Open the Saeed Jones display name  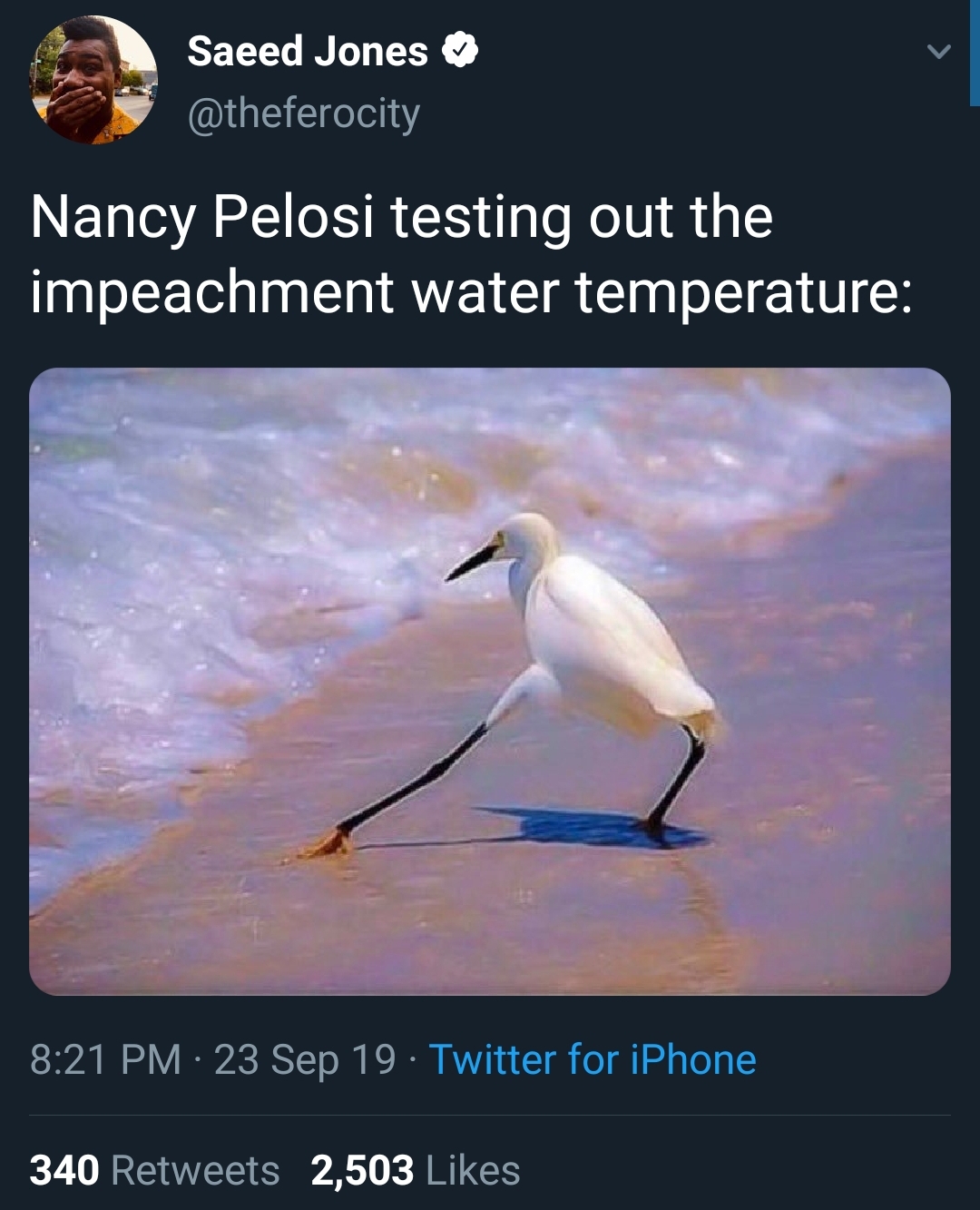(x=307, y=52)
